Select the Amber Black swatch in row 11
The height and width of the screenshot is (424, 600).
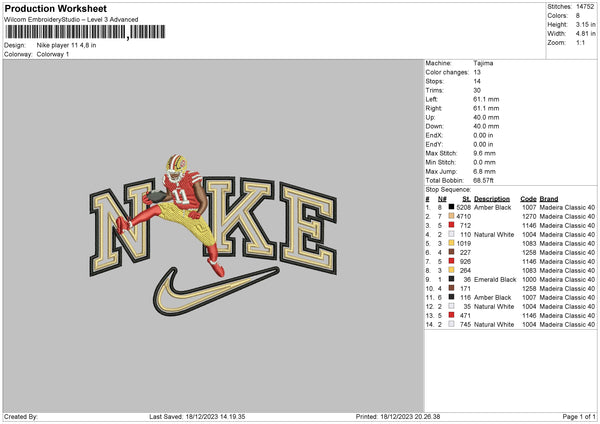point(452,297)
